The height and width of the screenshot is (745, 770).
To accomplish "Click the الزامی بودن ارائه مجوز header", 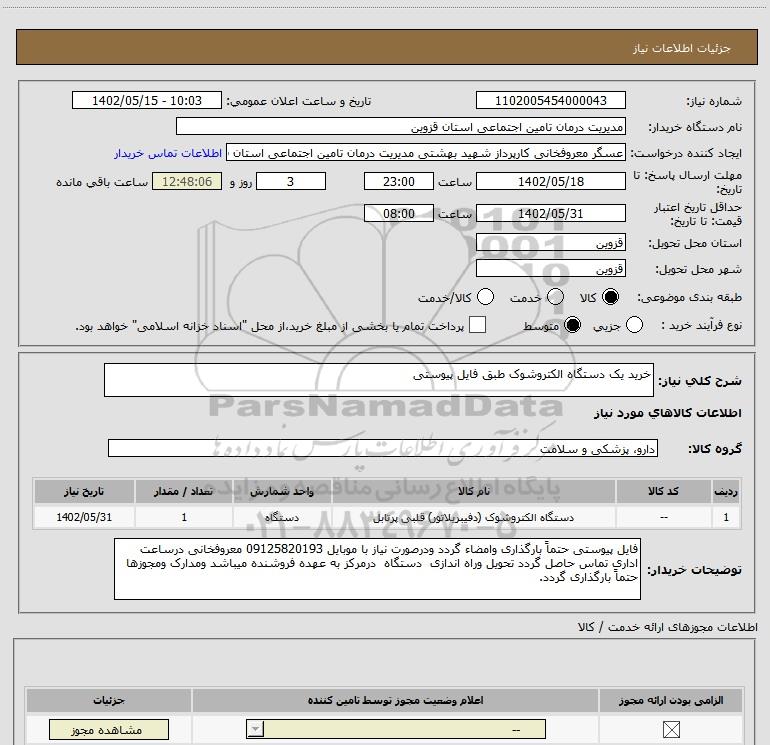I will click(671, 700).
